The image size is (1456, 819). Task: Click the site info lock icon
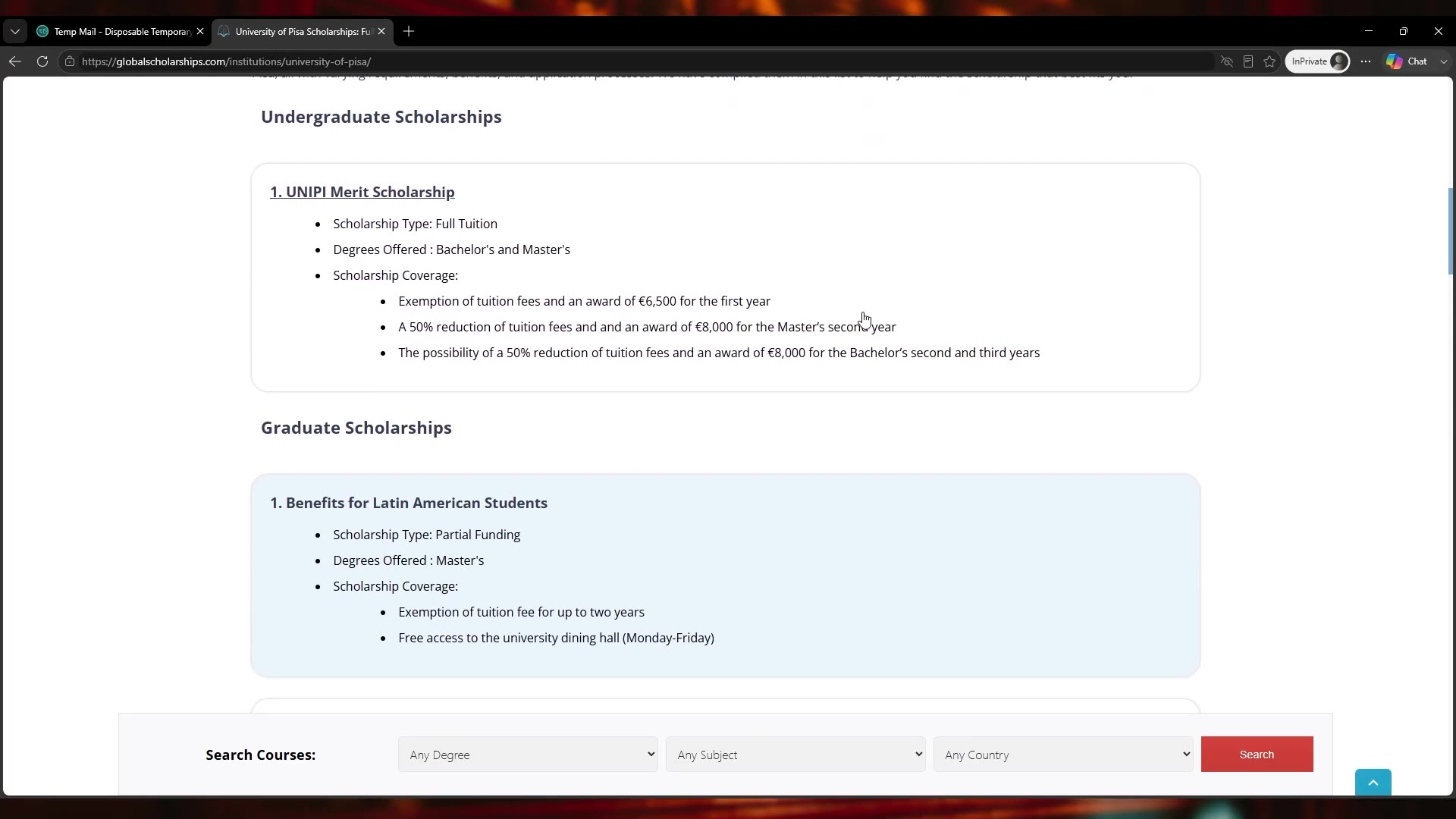pyautogui.click(x=70, y=61)
